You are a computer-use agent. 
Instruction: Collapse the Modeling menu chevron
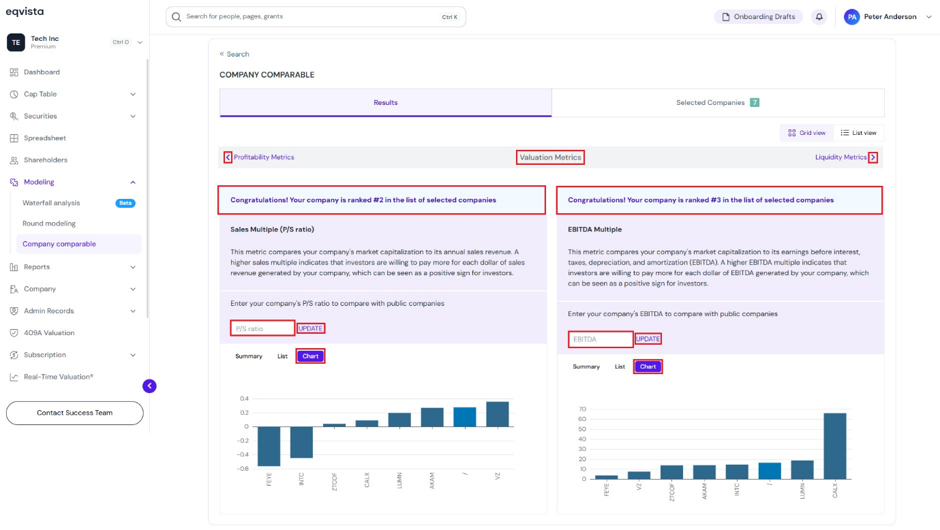[x=133, y=182]
